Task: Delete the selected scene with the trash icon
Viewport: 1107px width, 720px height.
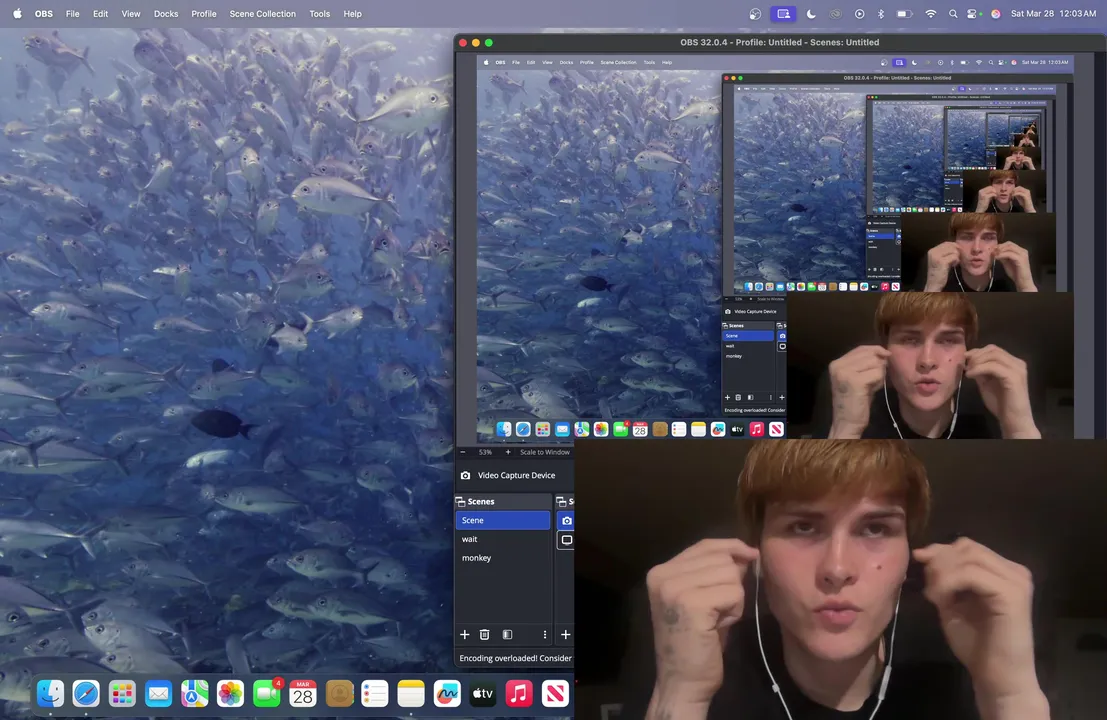Action: 484,635
